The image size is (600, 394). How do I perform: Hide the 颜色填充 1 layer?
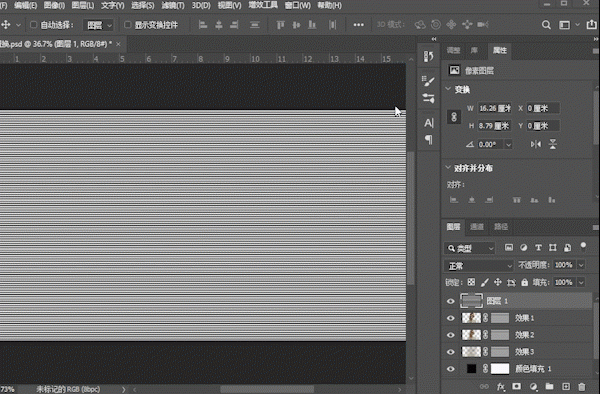click(x=451, y=369)
